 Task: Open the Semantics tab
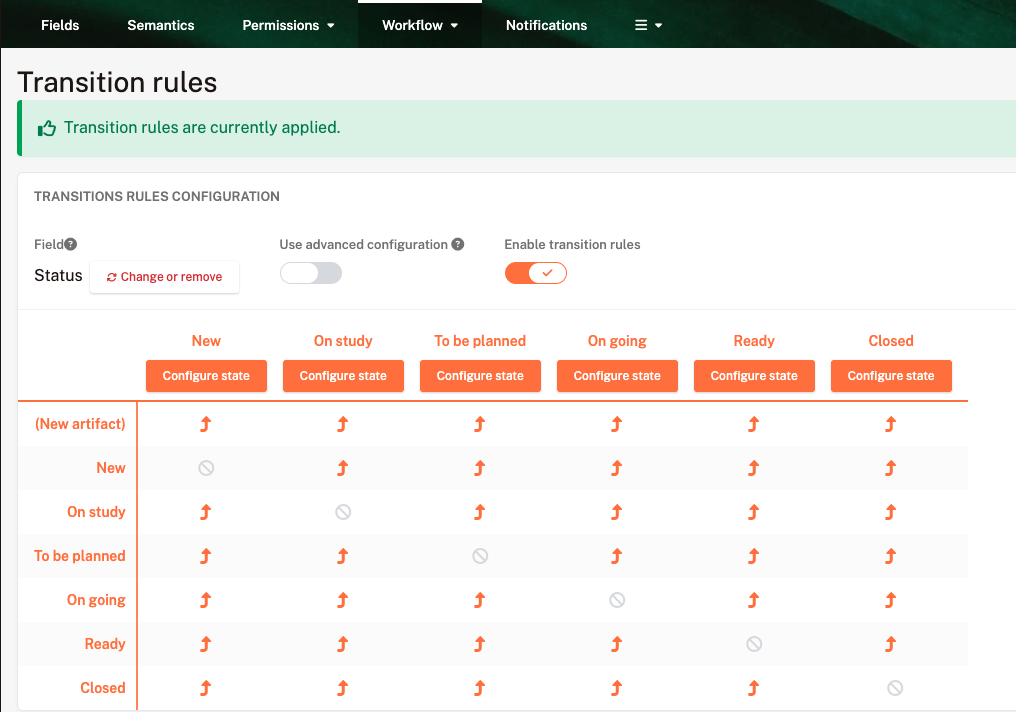(x=161, y=25)
